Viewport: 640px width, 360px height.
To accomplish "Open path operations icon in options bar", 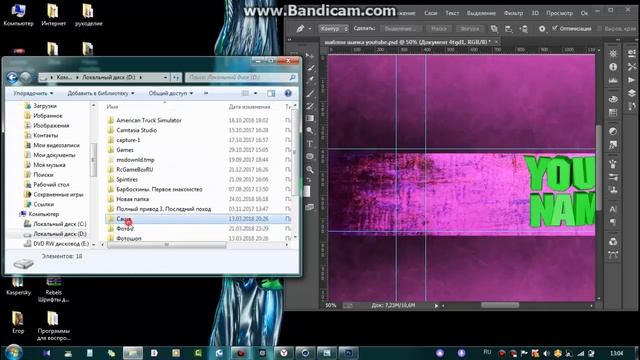I will 494,29.
